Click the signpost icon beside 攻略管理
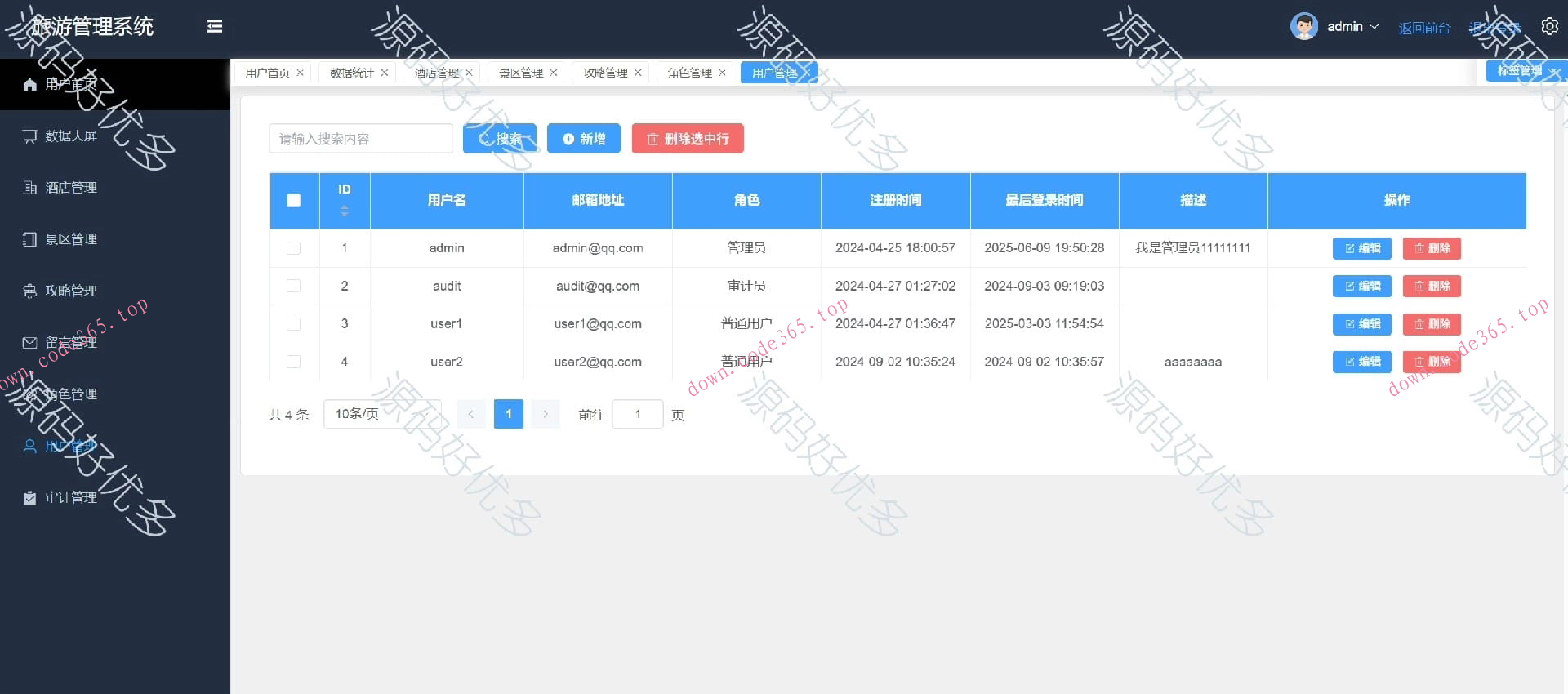1568x694 pixels. point(30,291)
